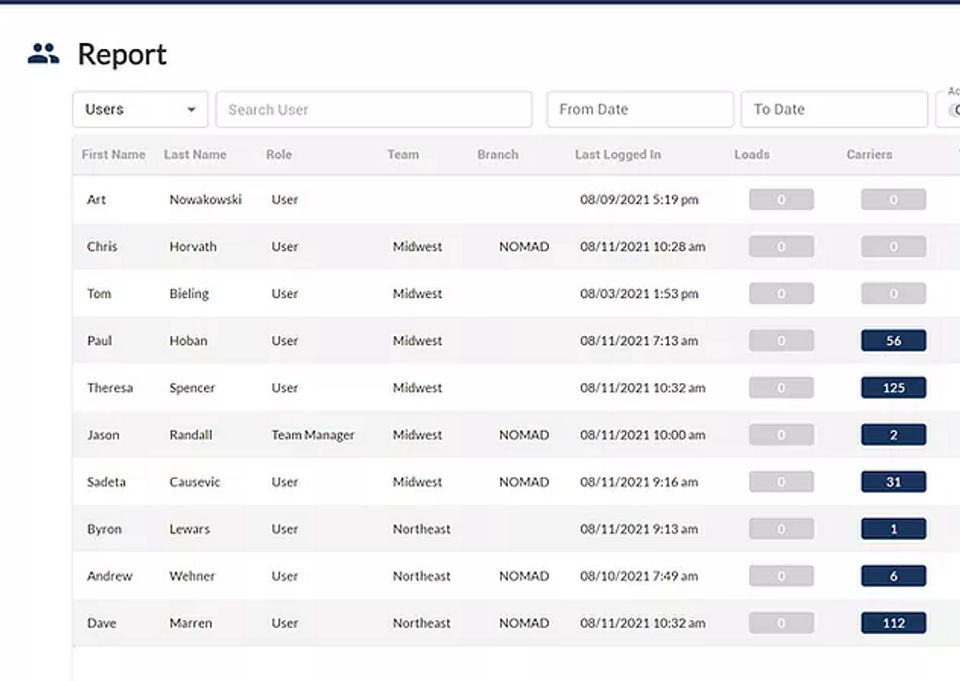The height and width of the screenshot is (681, 960).
Task: Click Art Nowakowski's loads 0 badge
Action: coord(781,200)
